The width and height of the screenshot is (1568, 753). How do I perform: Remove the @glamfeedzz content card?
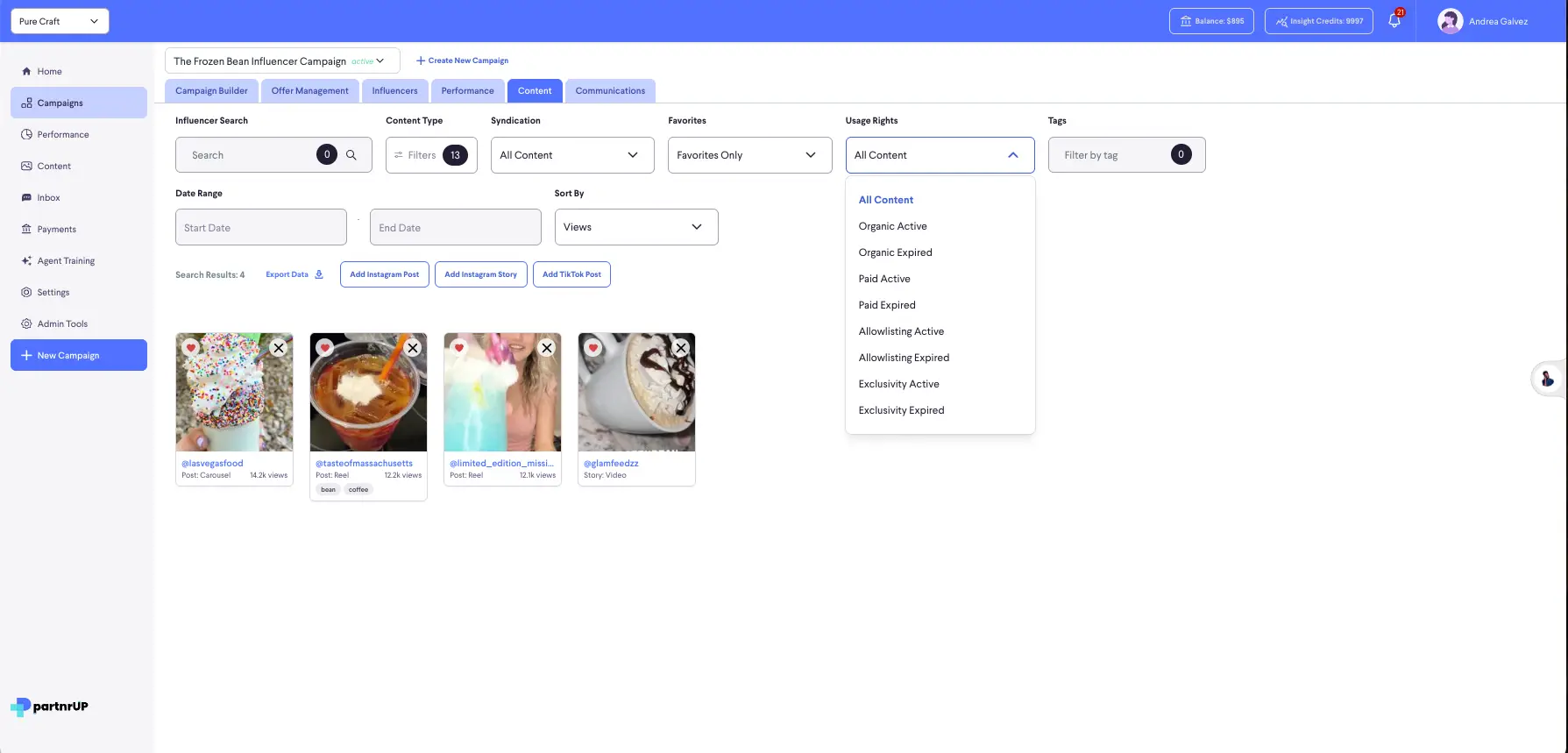tap(680, 348)
